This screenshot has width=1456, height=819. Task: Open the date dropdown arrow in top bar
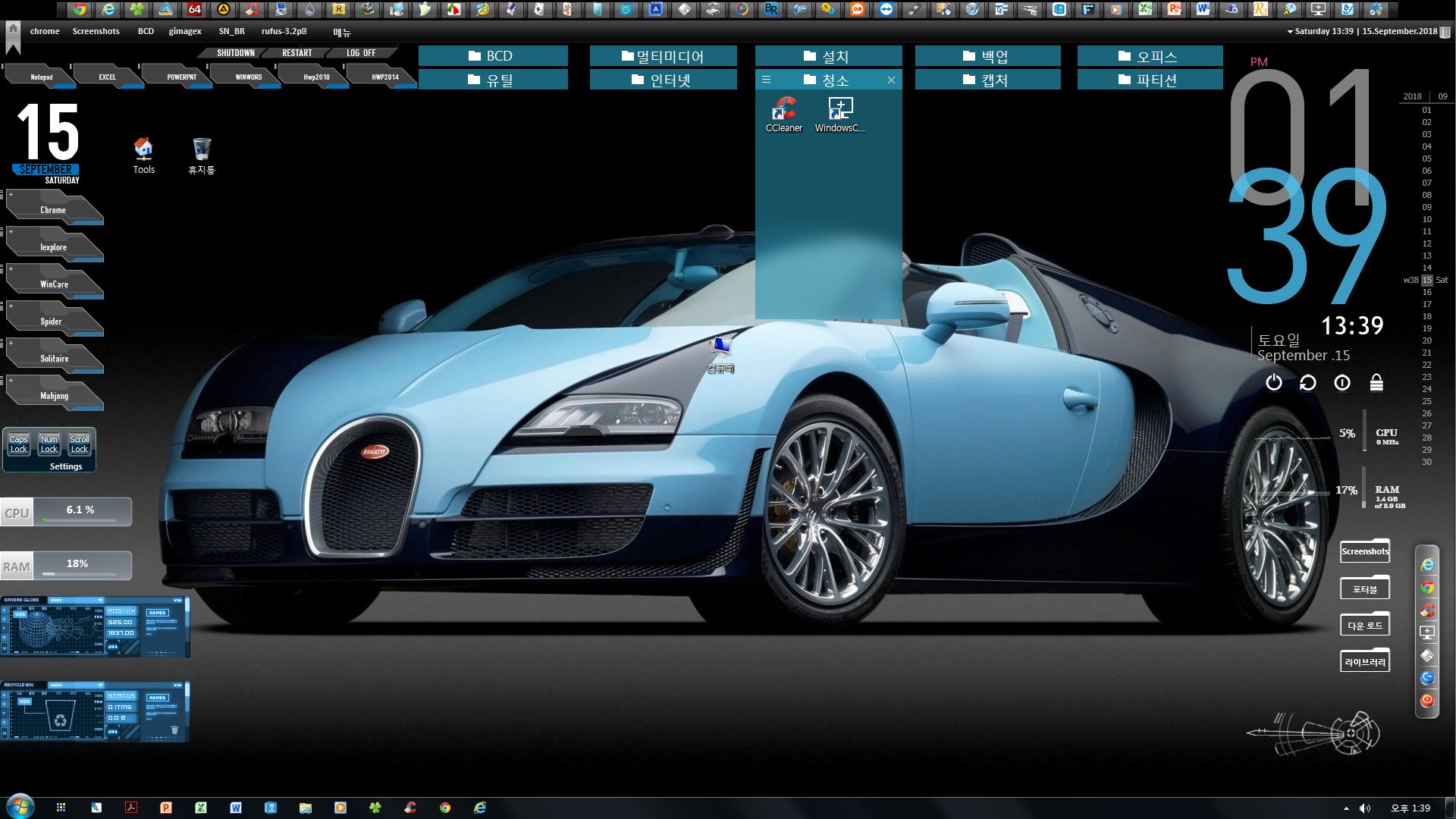(1290, 32)
